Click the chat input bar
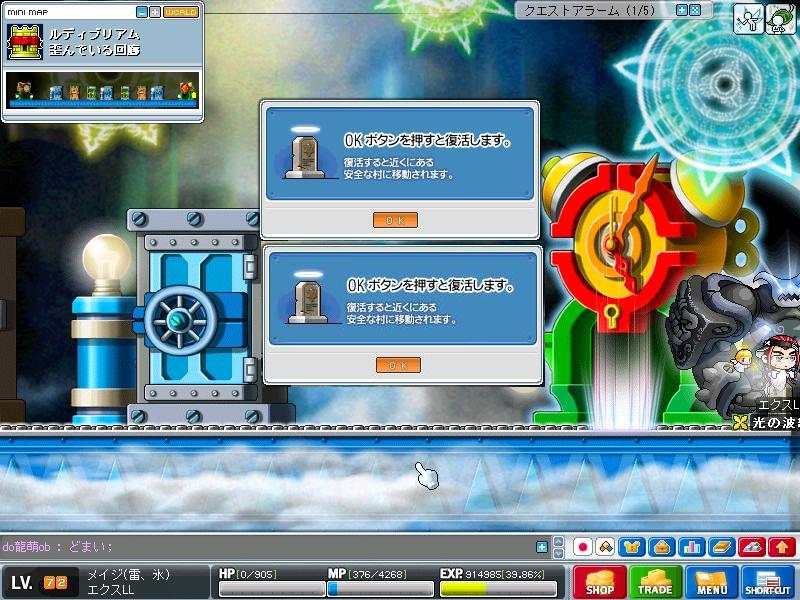 (268, 547)
